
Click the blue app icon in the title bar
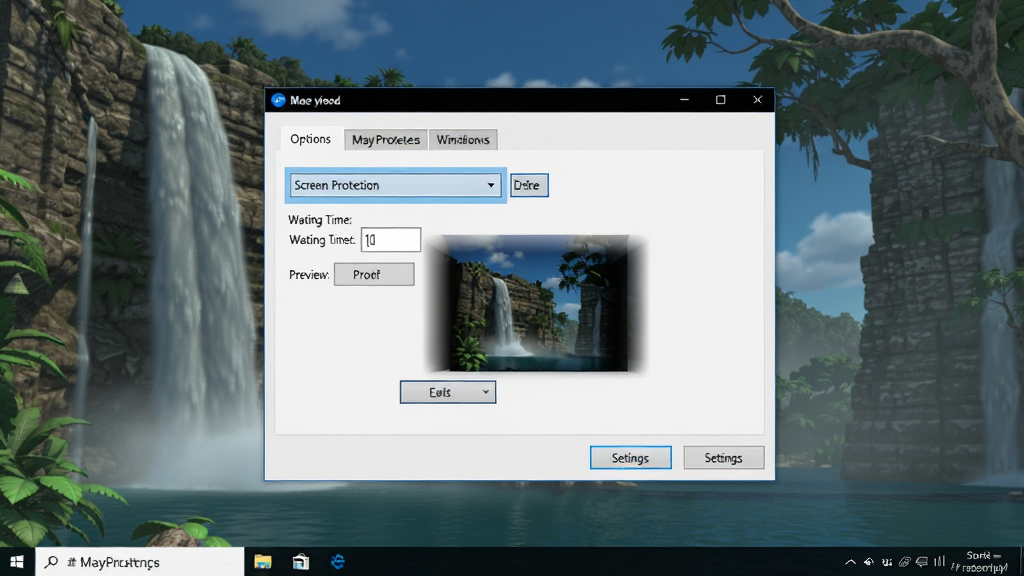click(278, 100)
